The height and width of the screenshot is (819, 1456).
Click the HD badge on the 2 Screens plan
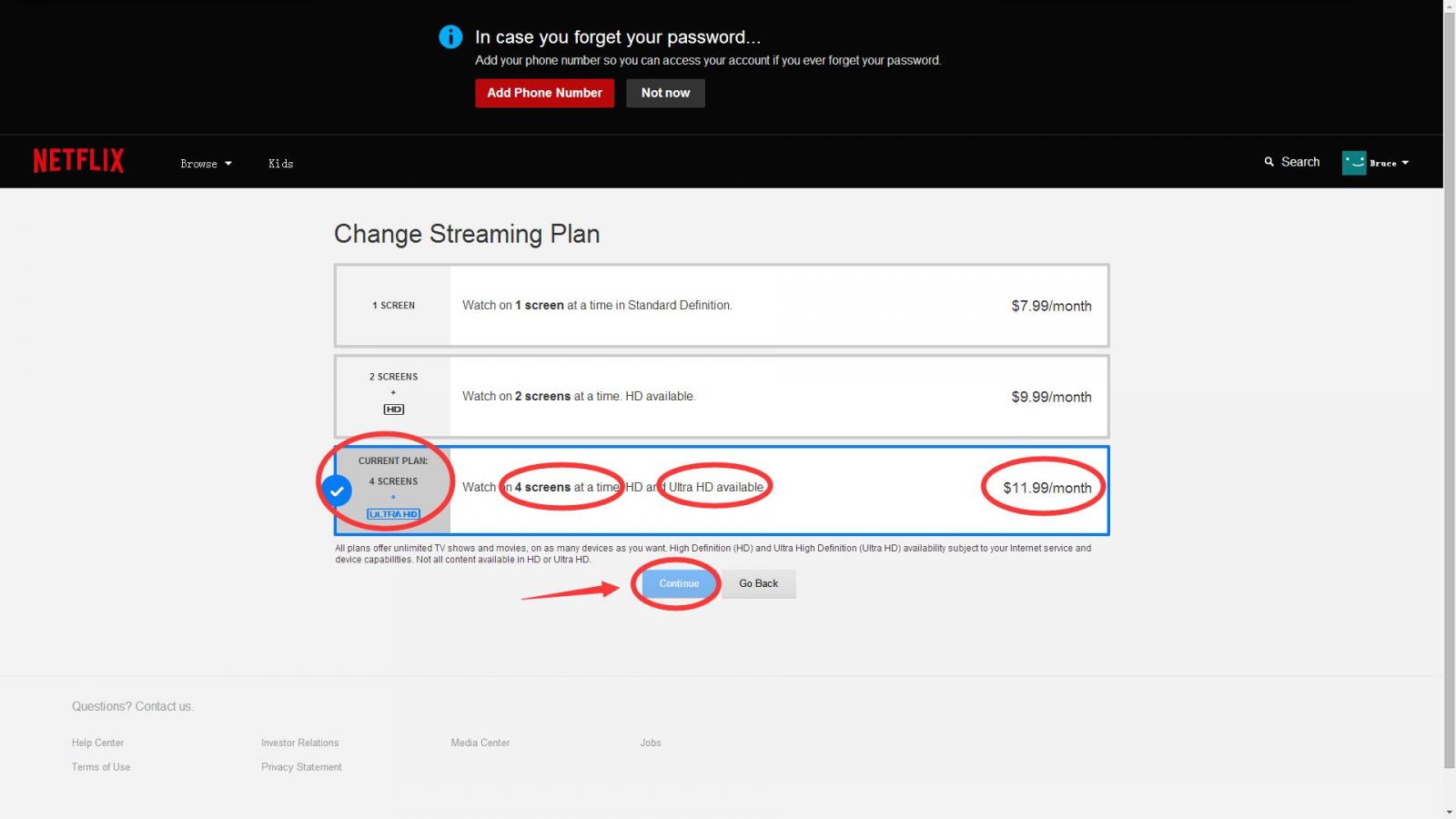tap(393, 409)
